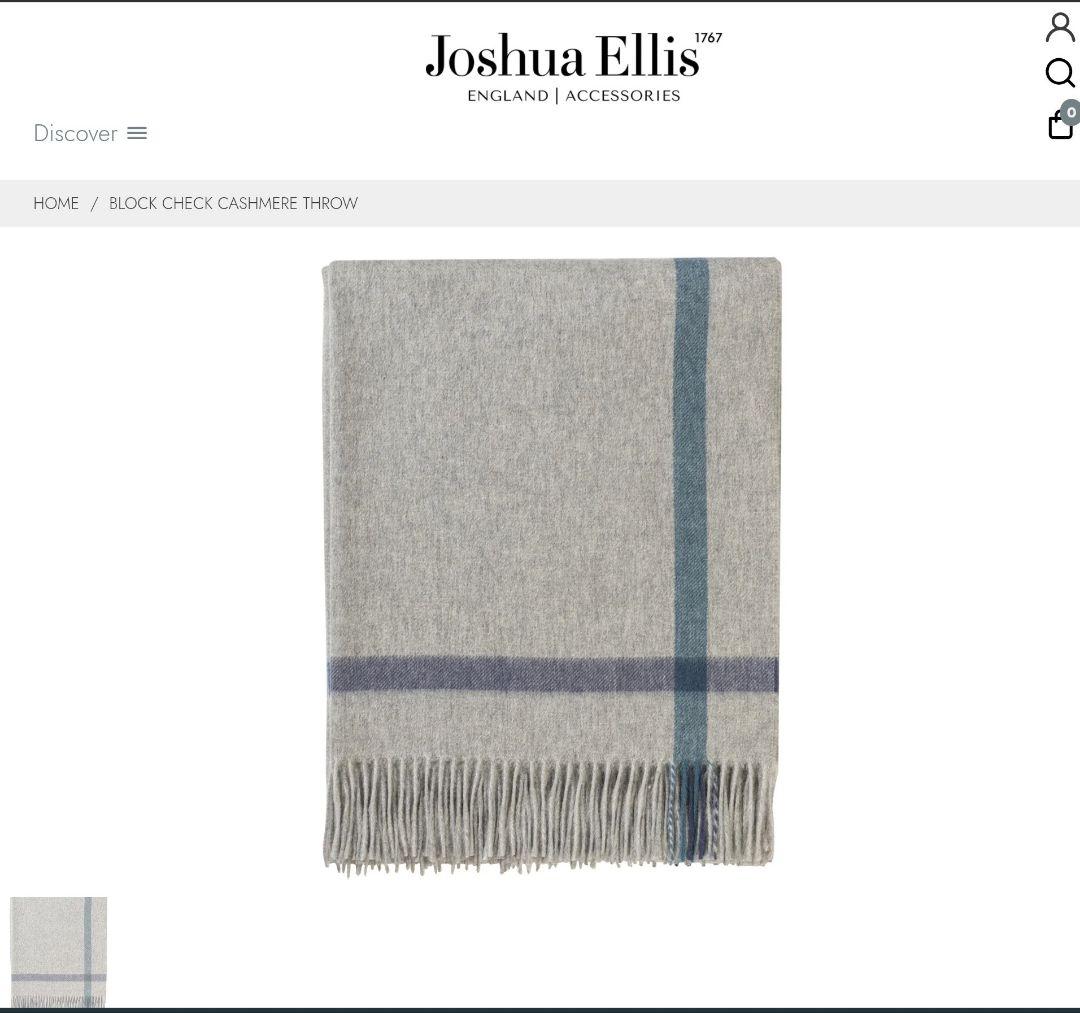Viewport: 1080px width, 1013px height.
Task: Click the breadcrumb slash separator
Action: click(x=94, y=203)
